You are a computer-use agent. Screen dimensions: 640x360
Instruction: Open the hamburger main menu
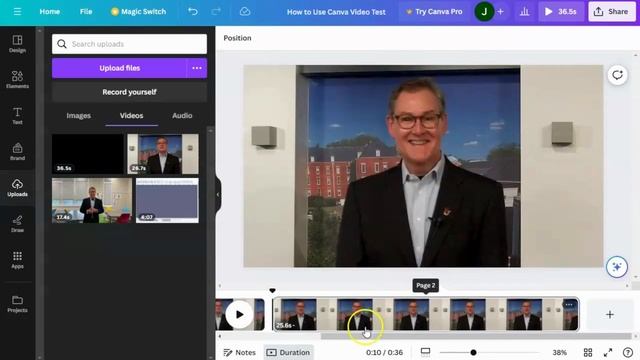coord(17,11)
